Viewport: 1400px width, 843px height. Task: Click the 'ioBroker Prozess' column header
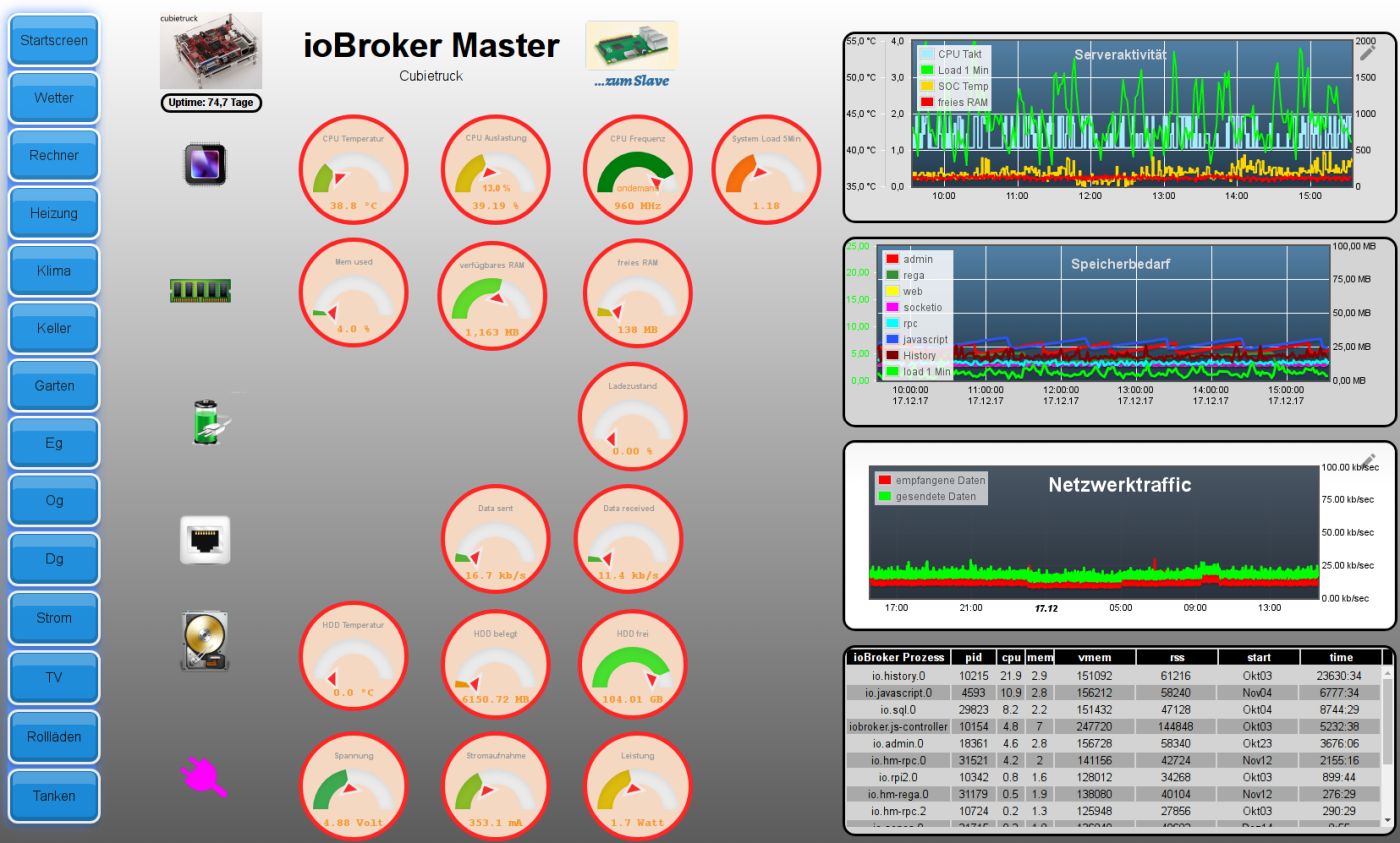(898, 657)
